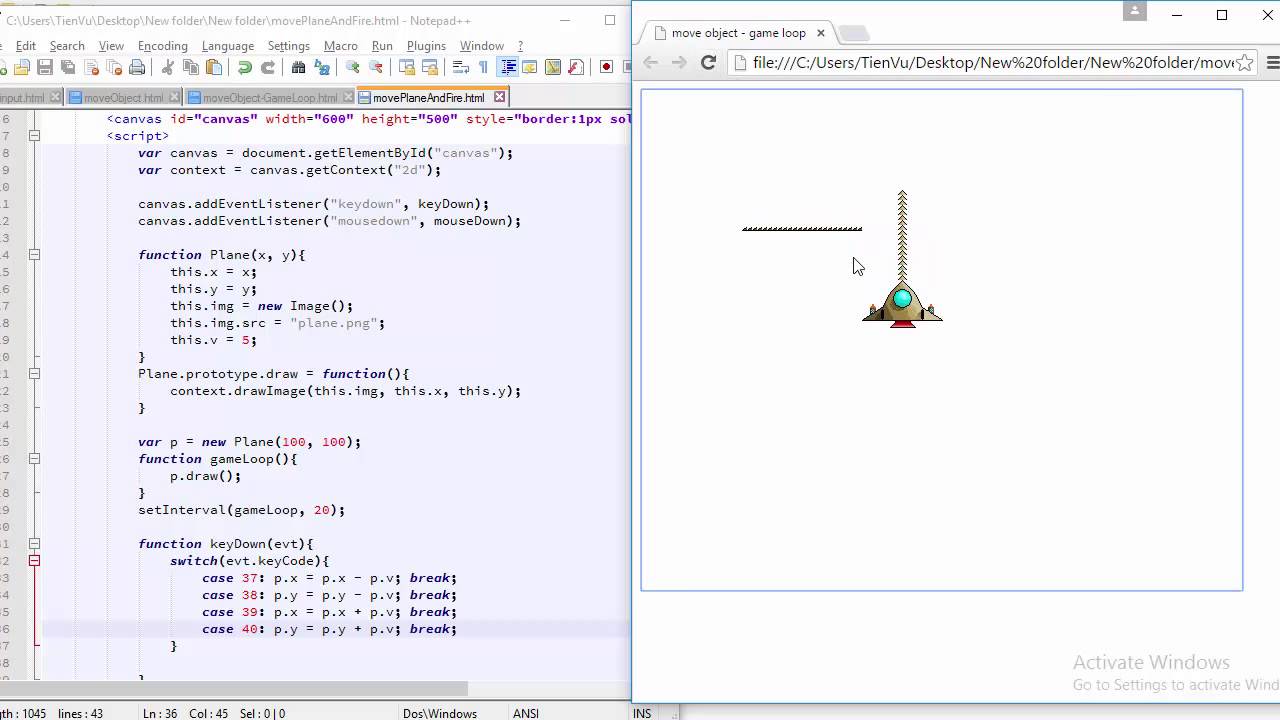The width and height of the screenshot is (1280, 720).
Task: Open the Run menu
Action: tap(382, 46)
